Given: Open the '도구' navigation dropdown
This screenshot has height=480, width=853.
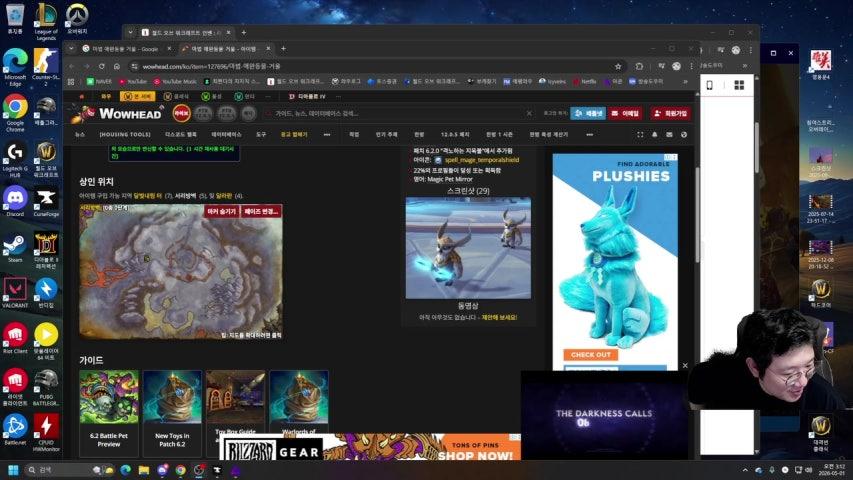Looking at the screenshot, I should click(261, 134).
